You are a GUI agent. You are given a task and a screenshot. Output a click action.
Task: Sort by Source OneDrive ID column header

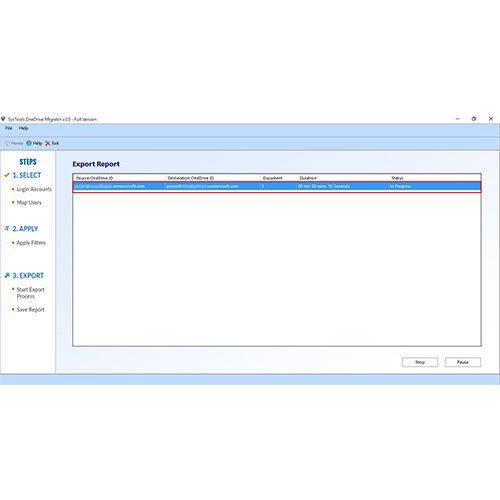coord(94,178)
